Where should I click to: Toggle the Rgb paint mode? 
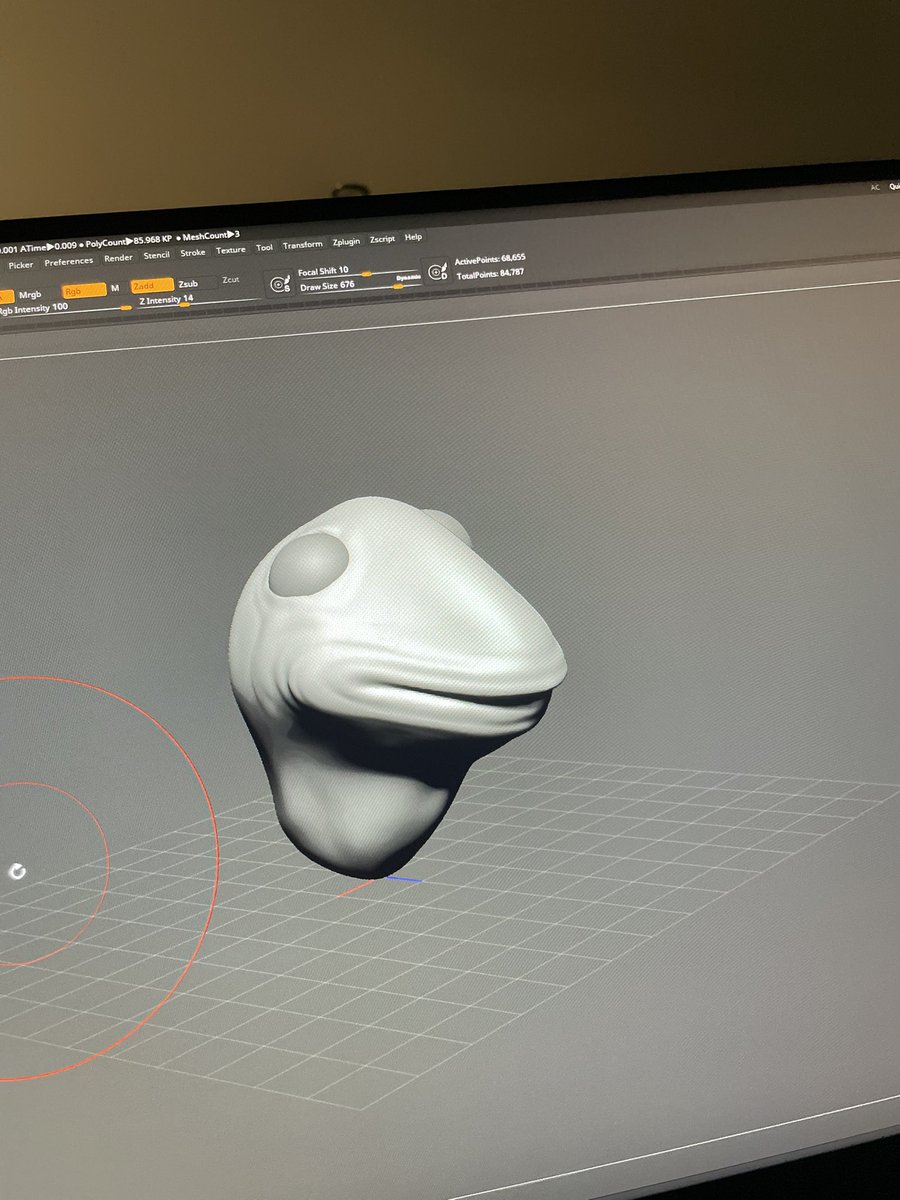83,291
